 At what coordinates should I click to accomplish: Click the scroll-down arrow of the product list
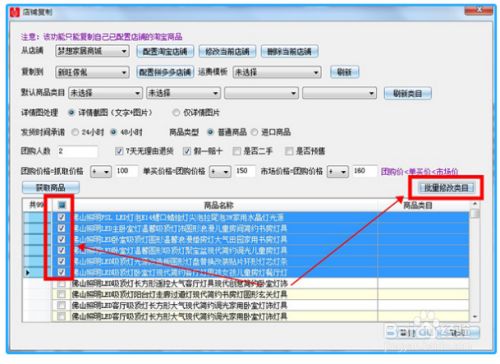tap(475, 317)
